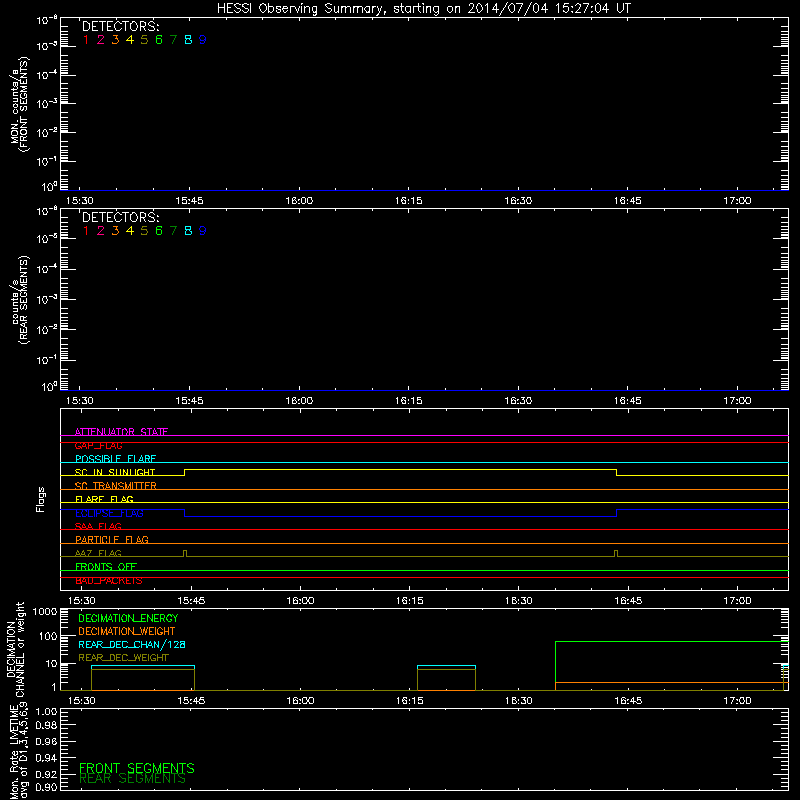
Task: Pick yellow detector 4 in the rear segments legend
Action: [x=130, y=231]
